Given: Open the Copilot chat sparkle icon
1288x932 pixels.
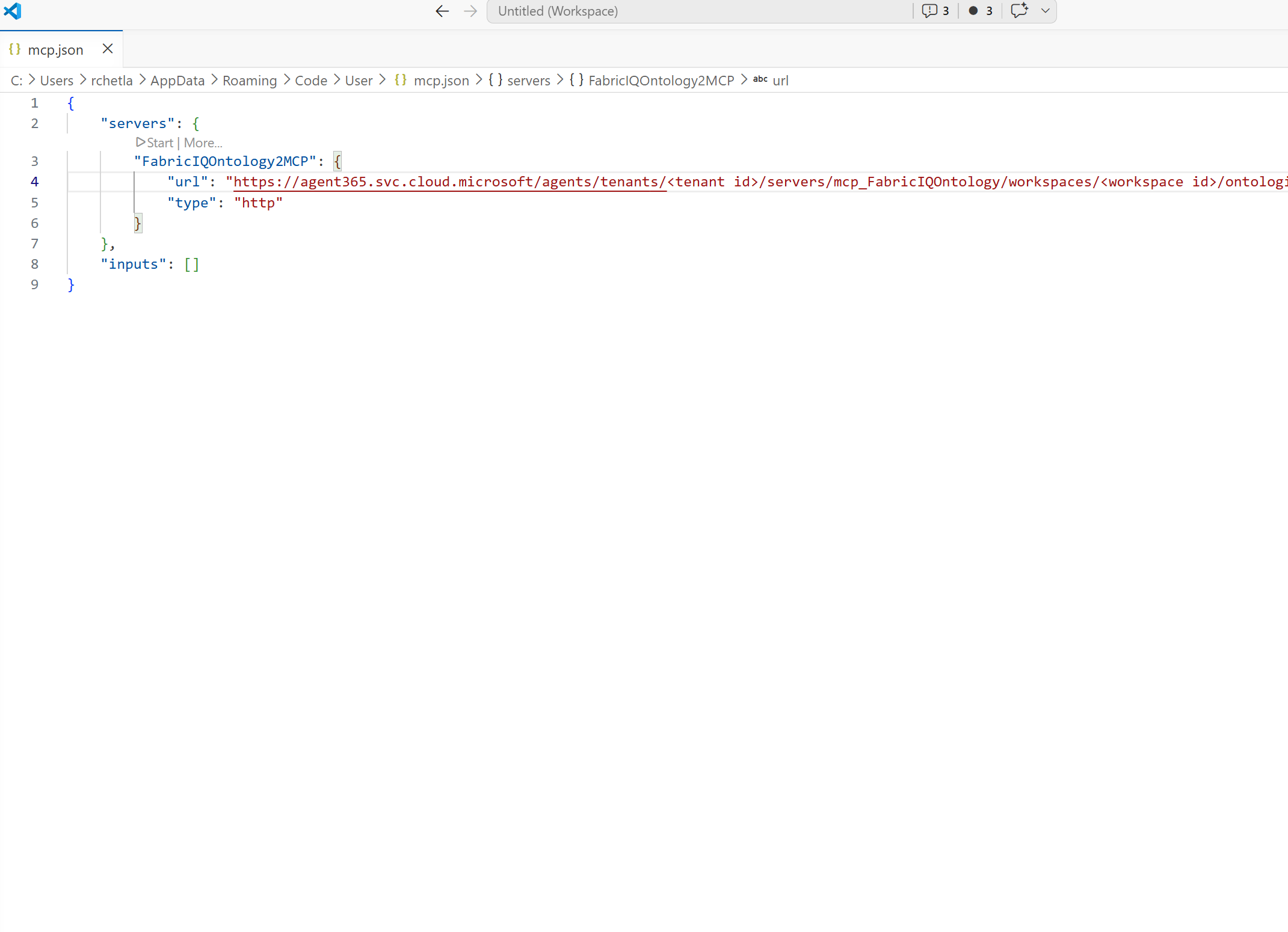Looking at the screenshot, I should pyautogui.click(x=1020, y=11).
